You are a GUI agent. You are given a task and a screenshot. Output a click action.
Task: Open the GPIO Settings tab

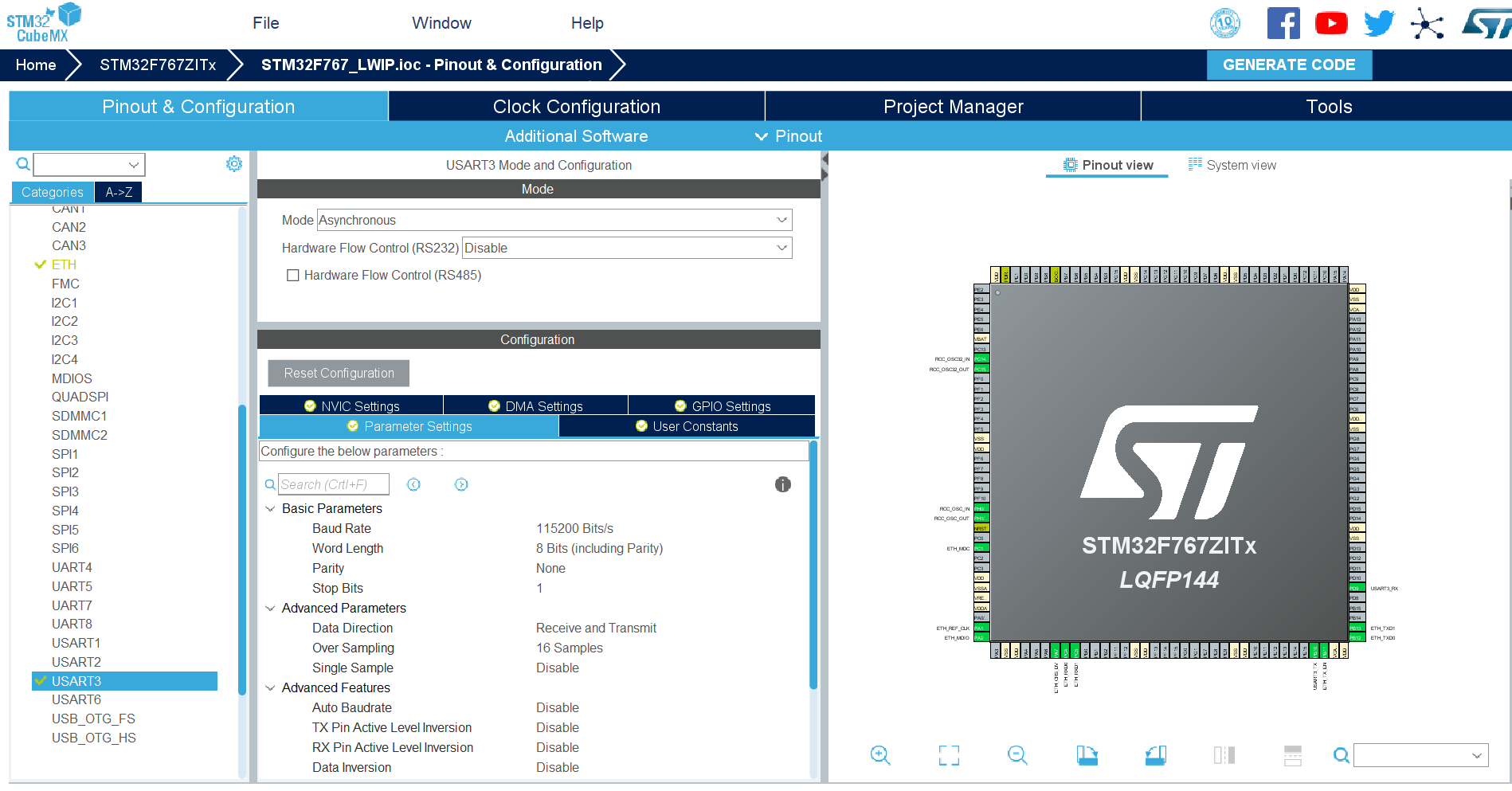click(x=722, y=405)
